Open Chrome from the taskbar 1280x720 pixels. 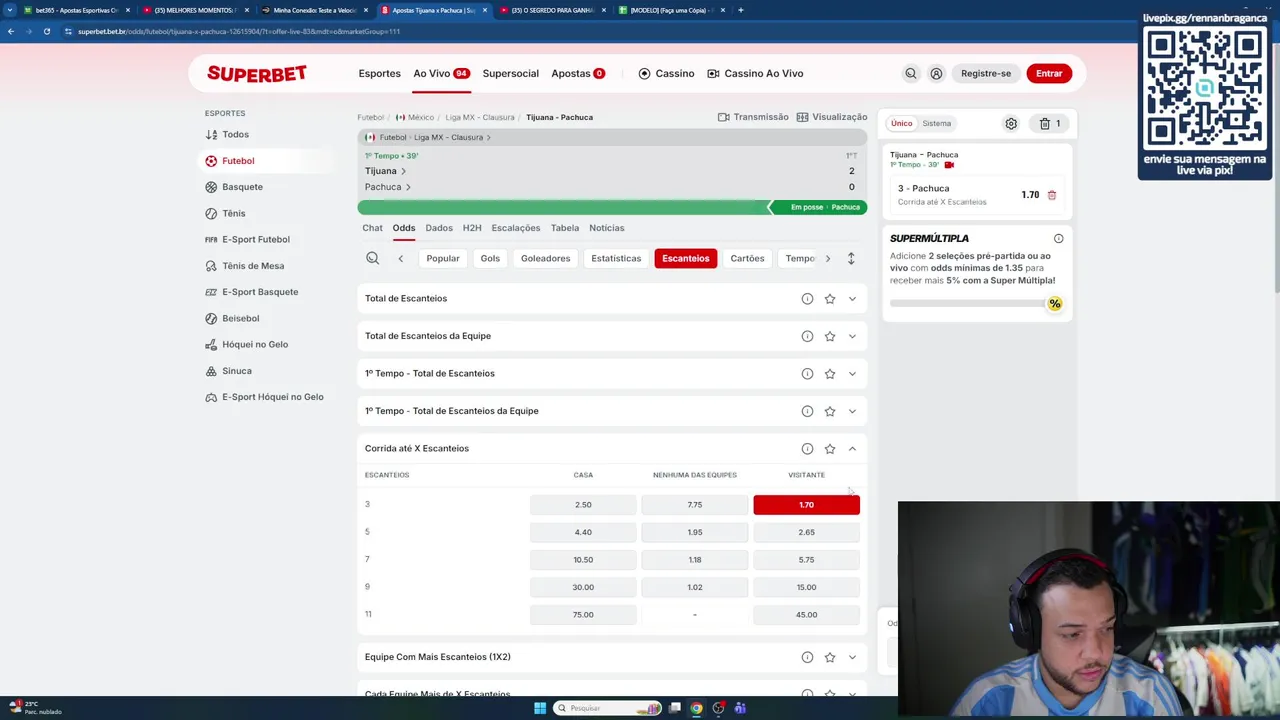tap(696, 708)
